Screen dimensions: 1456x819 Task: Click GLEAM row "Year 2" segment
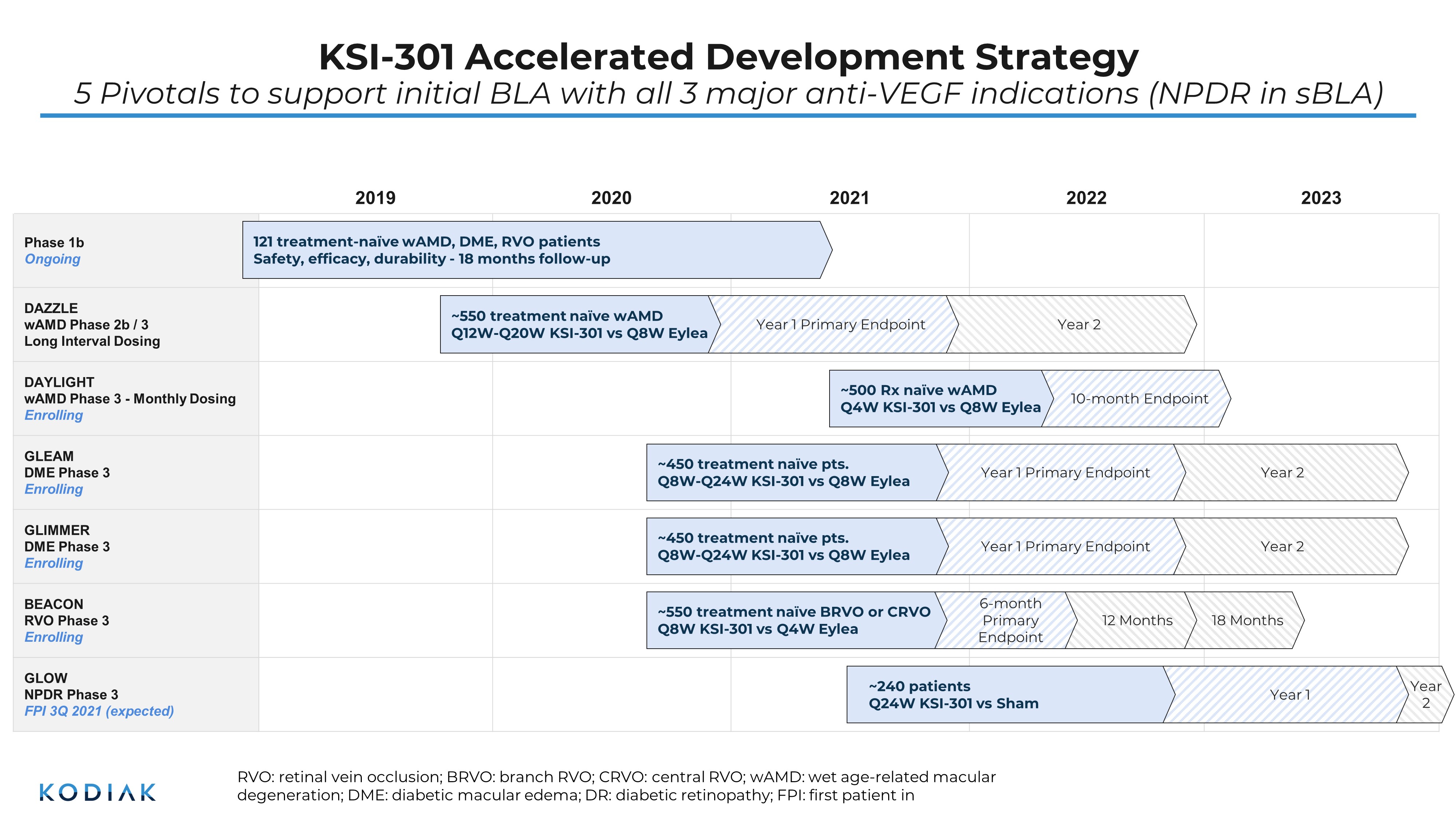(1291, 472)
